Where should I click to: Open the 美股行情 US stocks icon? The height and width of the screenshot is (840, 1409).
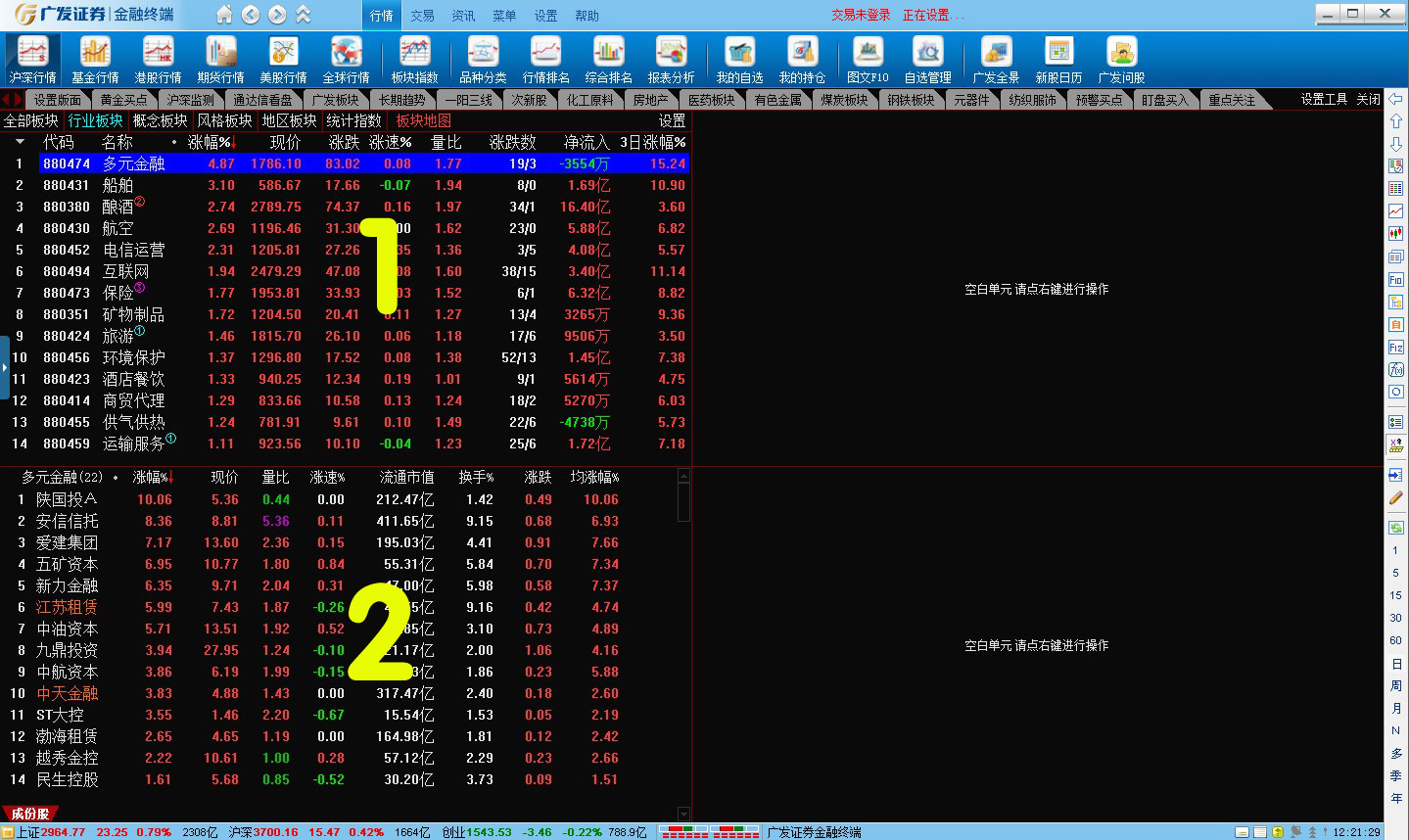pos(283,60)
